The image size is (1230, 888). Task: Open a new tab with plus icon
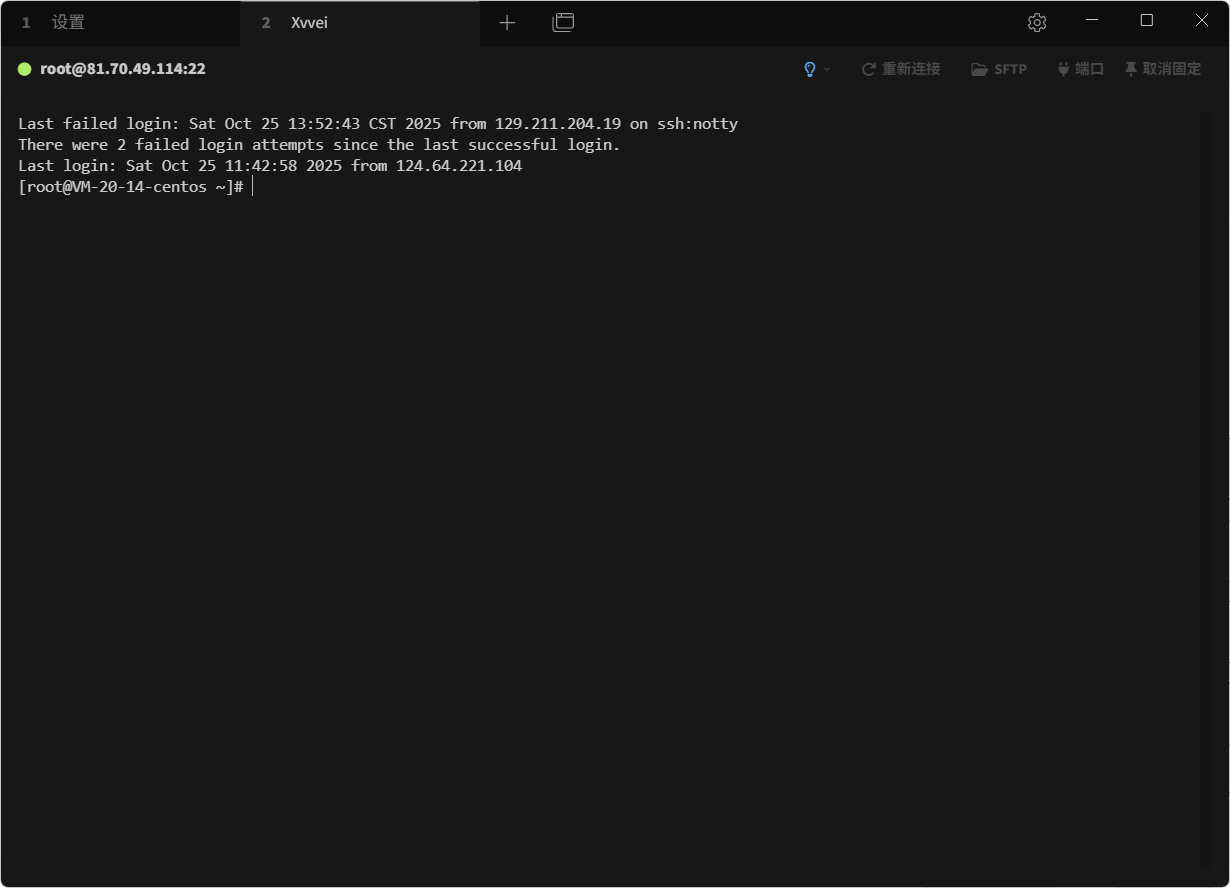tap(507, 22)
